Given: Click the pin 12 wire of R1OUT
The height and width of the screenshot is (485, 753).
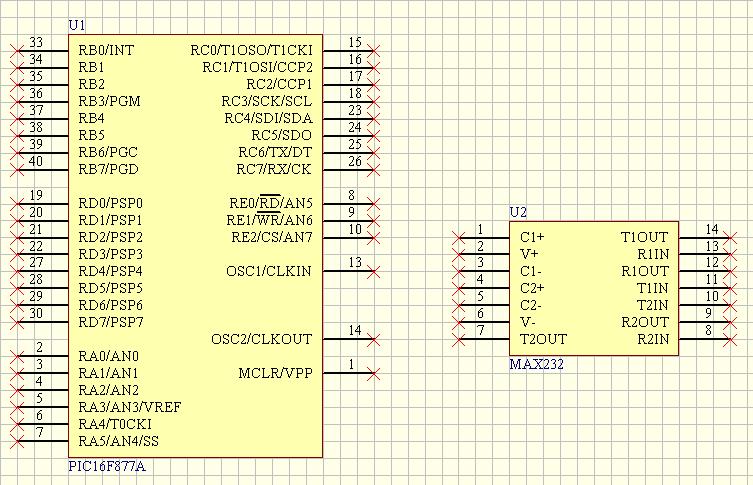Looking at the screenshot, I should click(704, 272).
